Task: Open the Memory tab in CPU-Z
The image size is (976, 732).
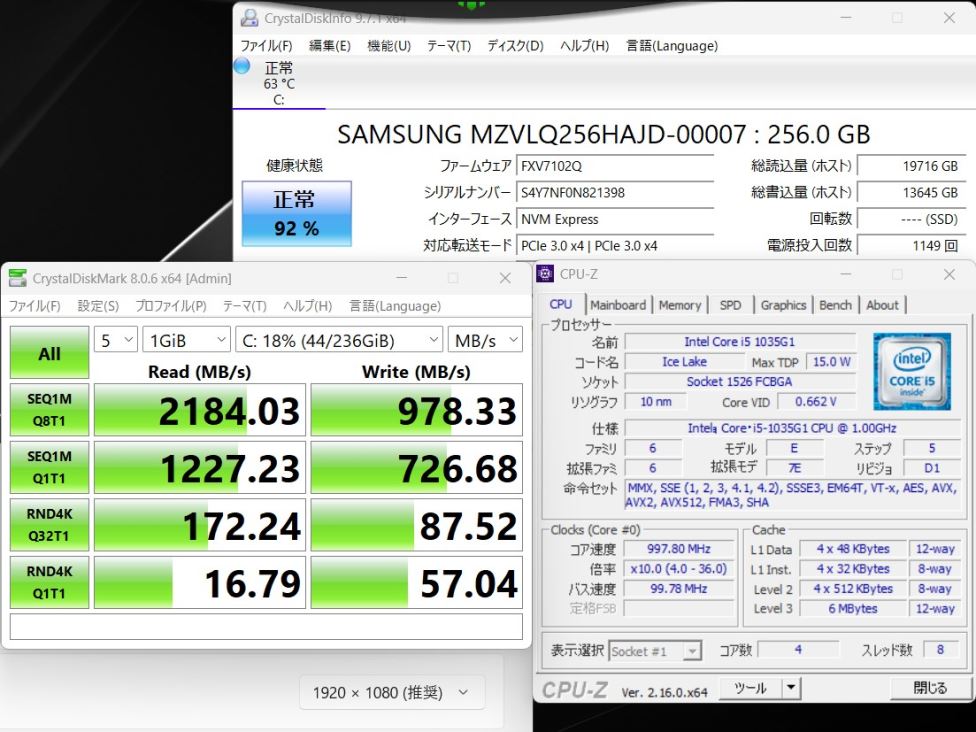Action: click(x=680, y=305)
